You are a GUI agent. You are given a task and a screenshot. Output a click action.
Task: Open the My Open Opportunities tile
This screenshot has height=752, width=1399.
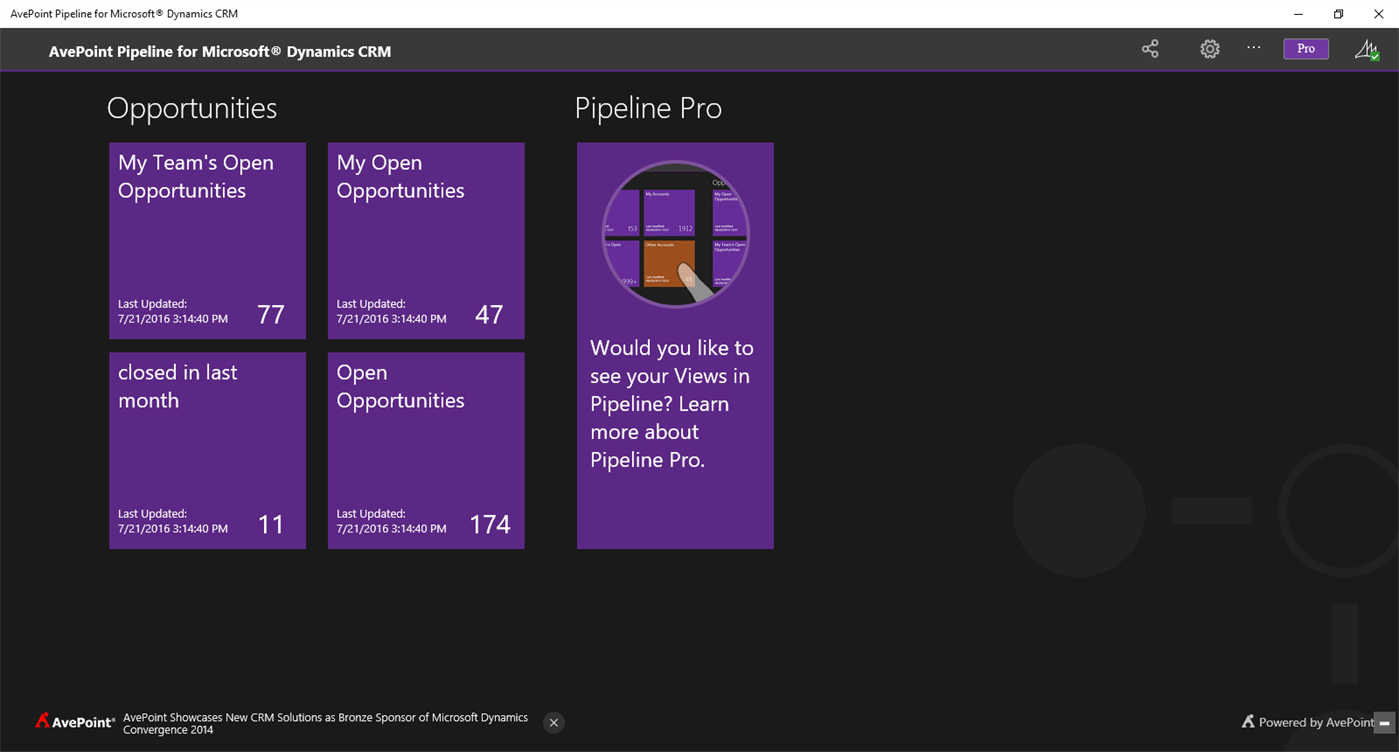425,241
